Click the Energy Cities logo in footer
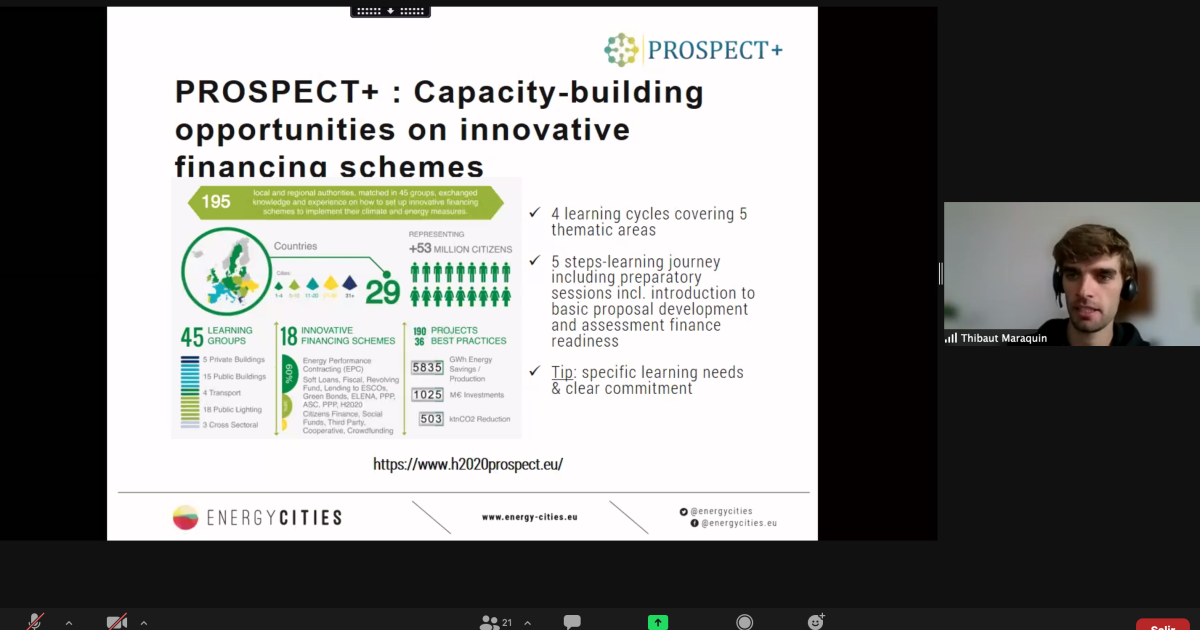The height and width of the screenshot is (630, 1200). (257, 517)
